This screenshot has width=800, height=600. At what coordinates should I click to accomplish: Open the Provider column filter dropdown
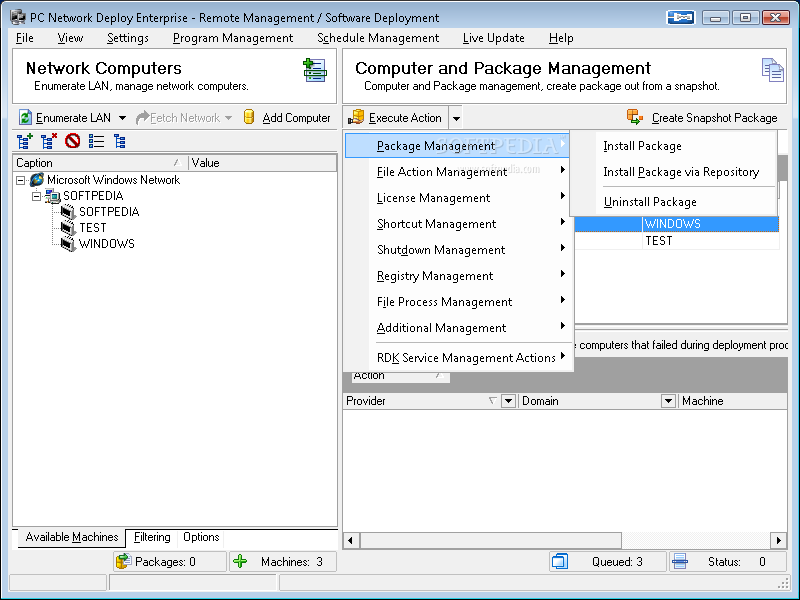[508, 401]
